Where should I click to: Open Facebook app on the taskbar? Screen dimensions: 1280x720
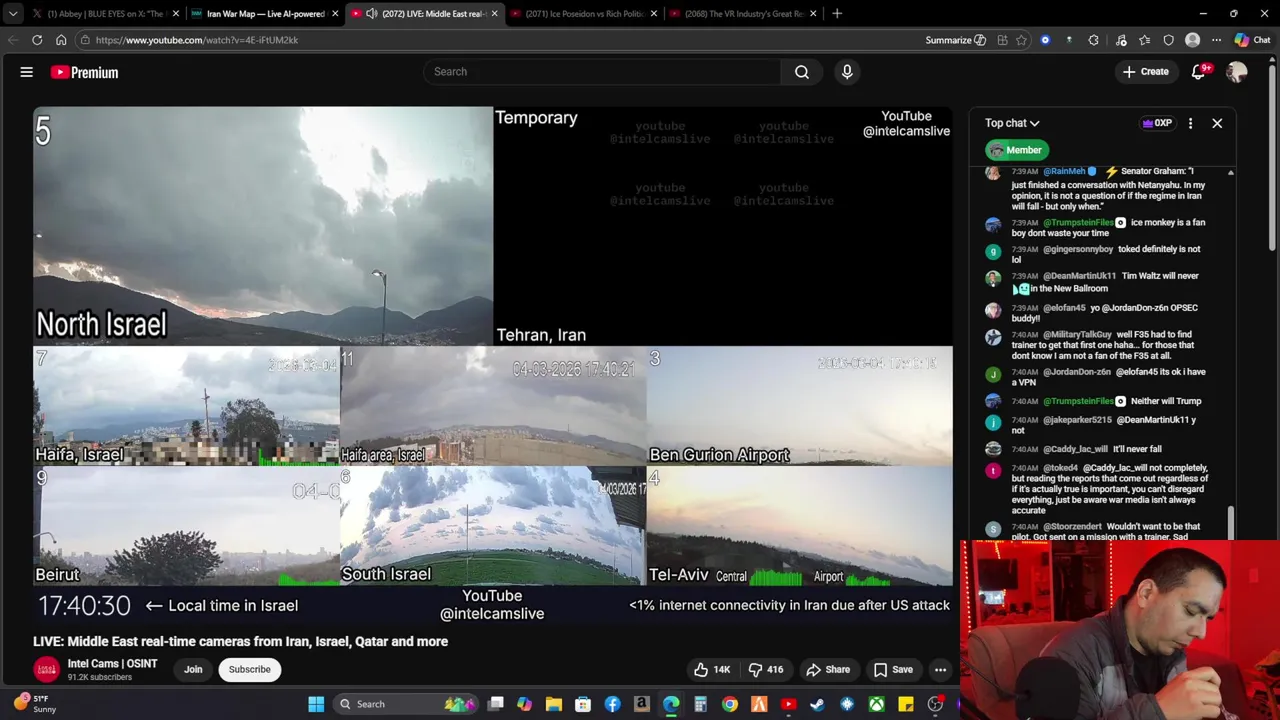point(612,704)
